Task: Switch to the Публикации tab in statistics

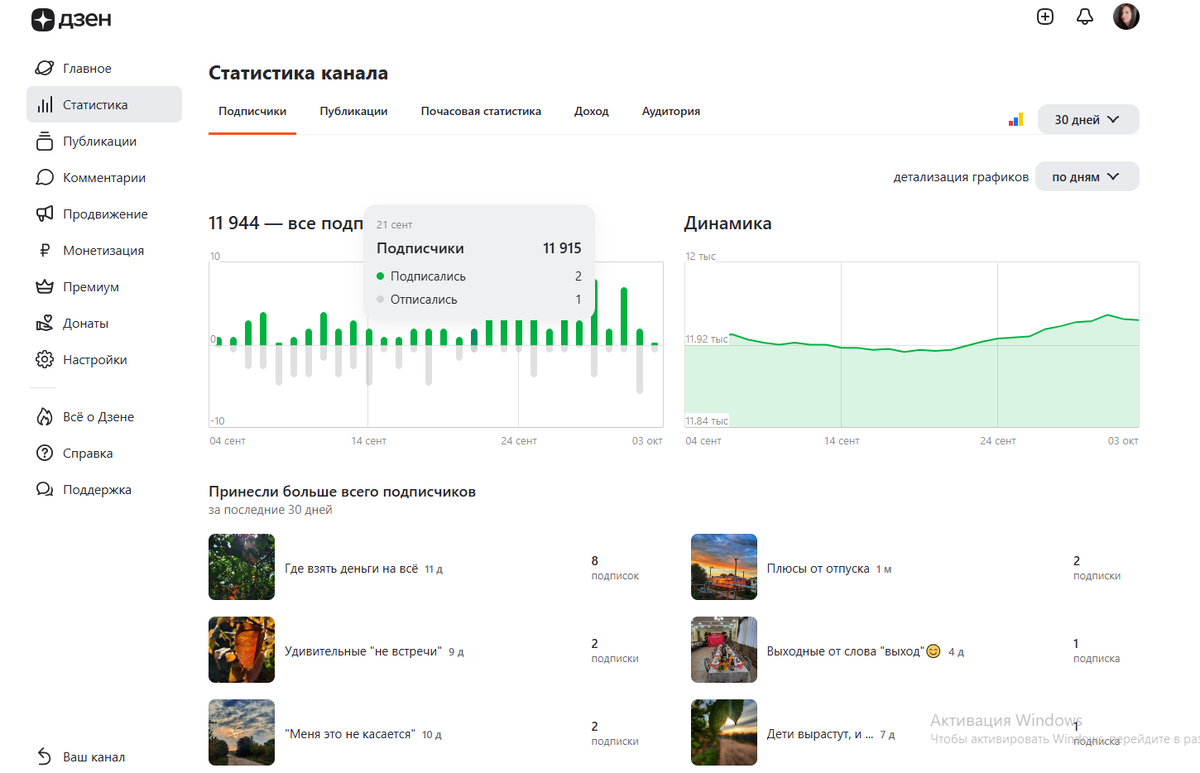Action: pyautogui.click(x=354, y=111)
